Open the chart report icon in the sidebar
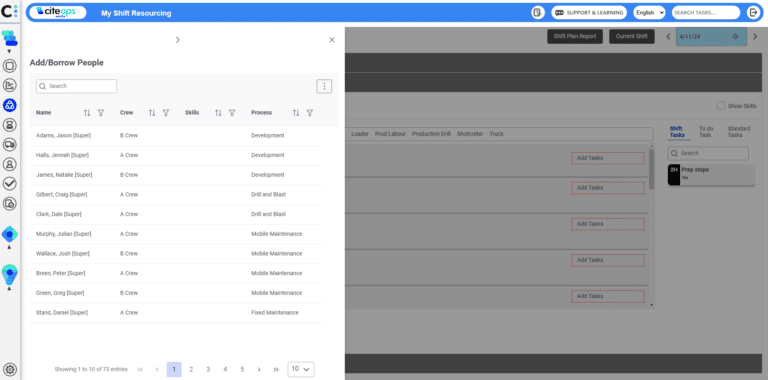The image size is (768, 380). (10, 86)
